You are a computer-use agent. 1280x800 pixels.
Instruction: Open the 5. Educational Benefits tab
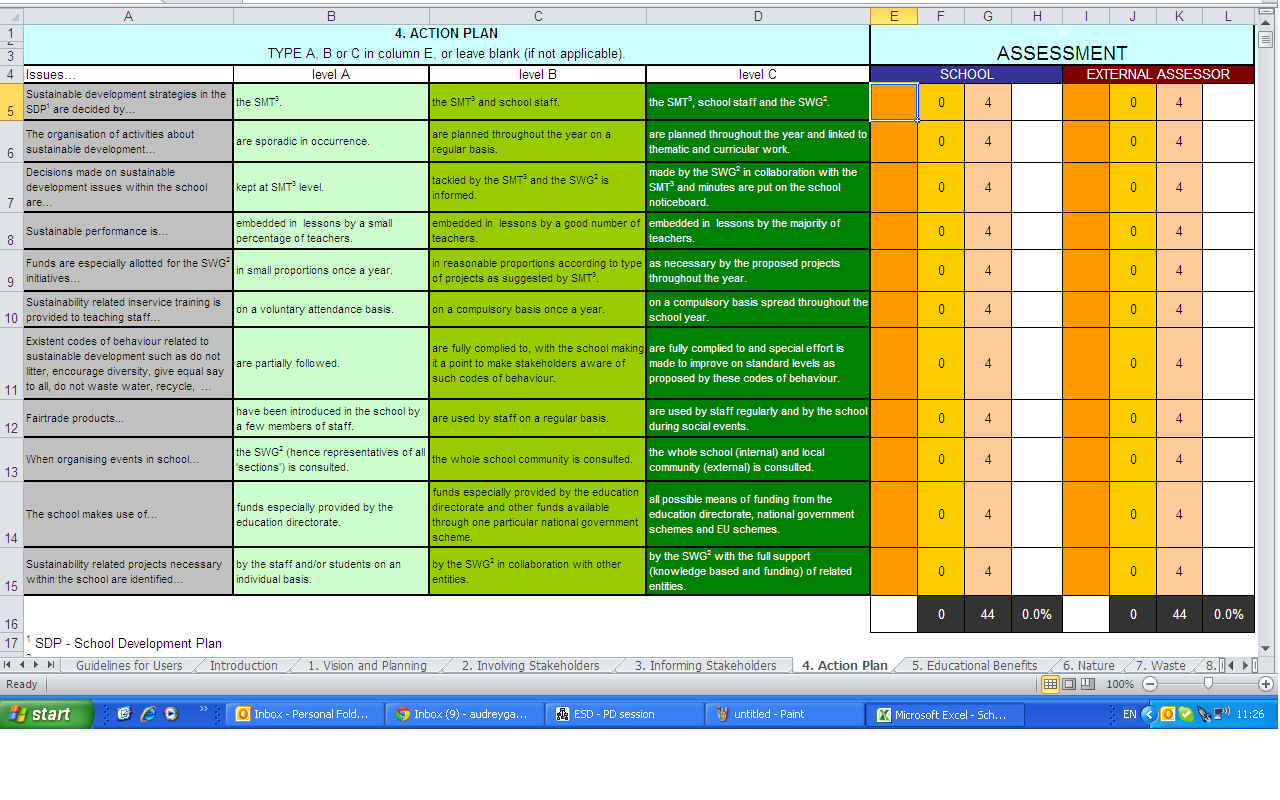pyautogui.click(x=973, y=666)
